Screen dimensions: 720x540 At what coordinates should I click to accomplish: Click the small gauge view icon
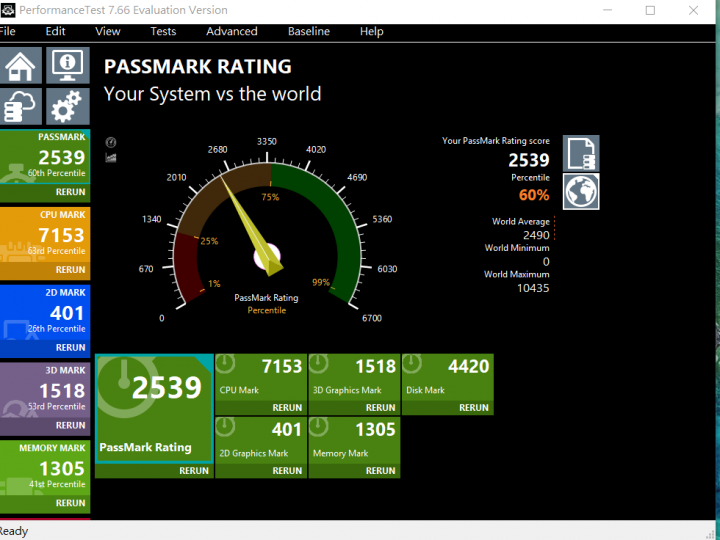[x=111, y=142]
